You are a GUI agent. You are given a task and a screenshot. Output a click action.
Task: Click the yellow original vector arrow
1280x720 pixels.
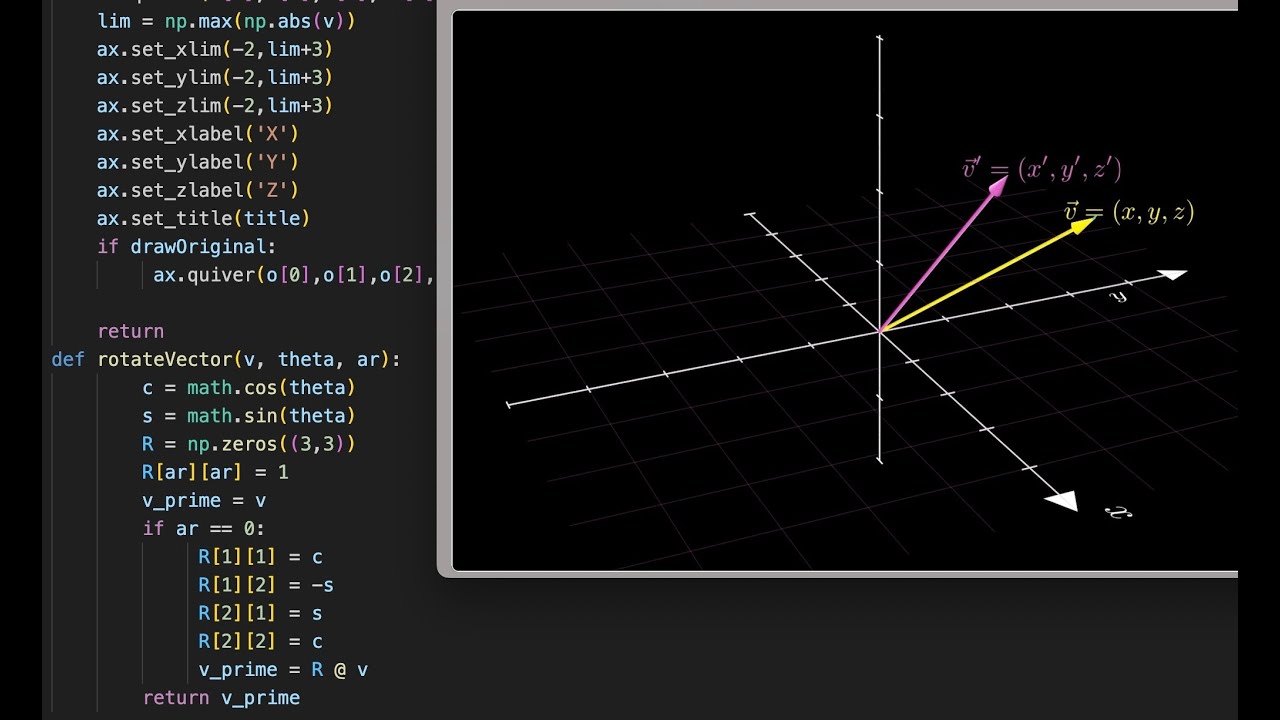(987, 274)
